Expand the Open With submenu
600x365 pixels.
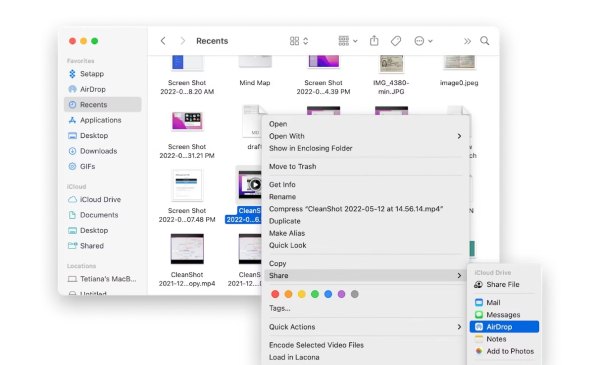click(x=365, y=136)
